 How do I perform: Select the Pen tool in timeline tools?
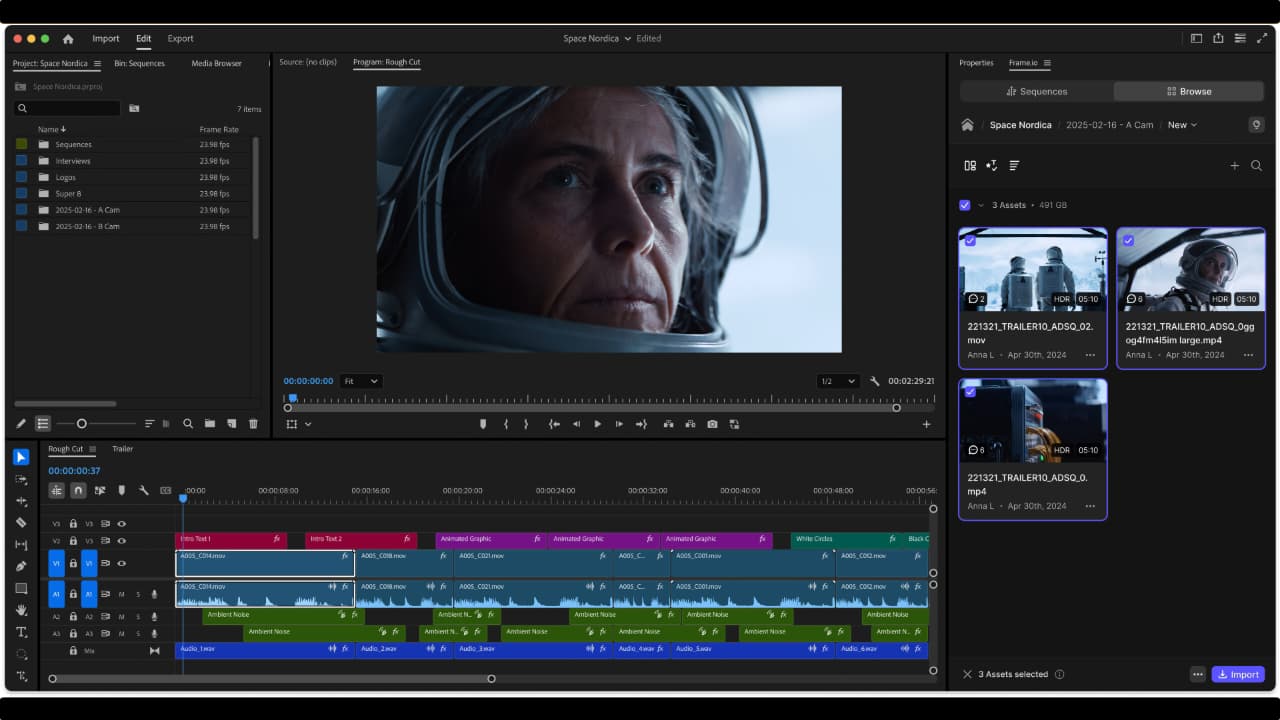pos(21,566)
